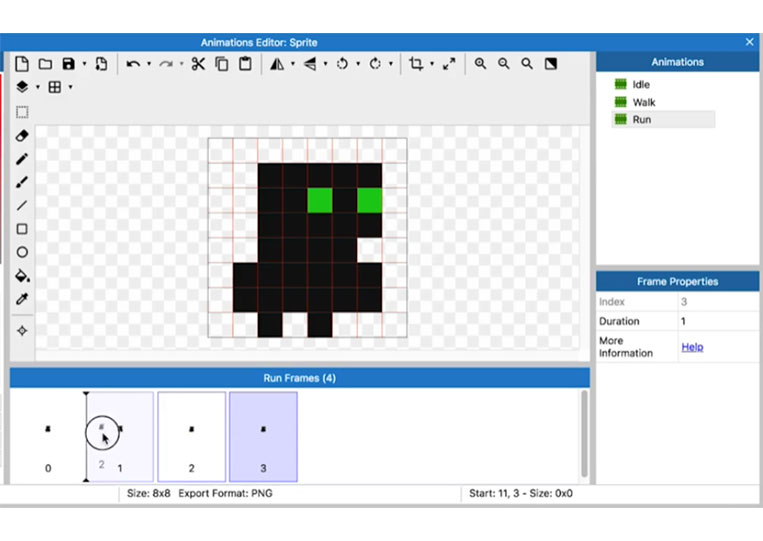Click the Frame Properties panel header

pos(677,282)
